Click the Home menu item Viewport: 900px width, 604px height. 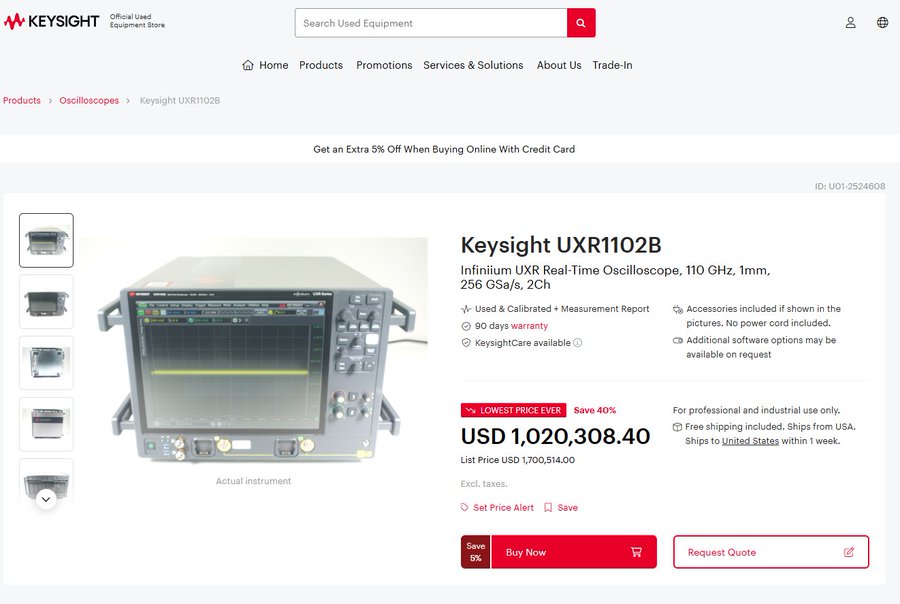click(x=265, y=65)
